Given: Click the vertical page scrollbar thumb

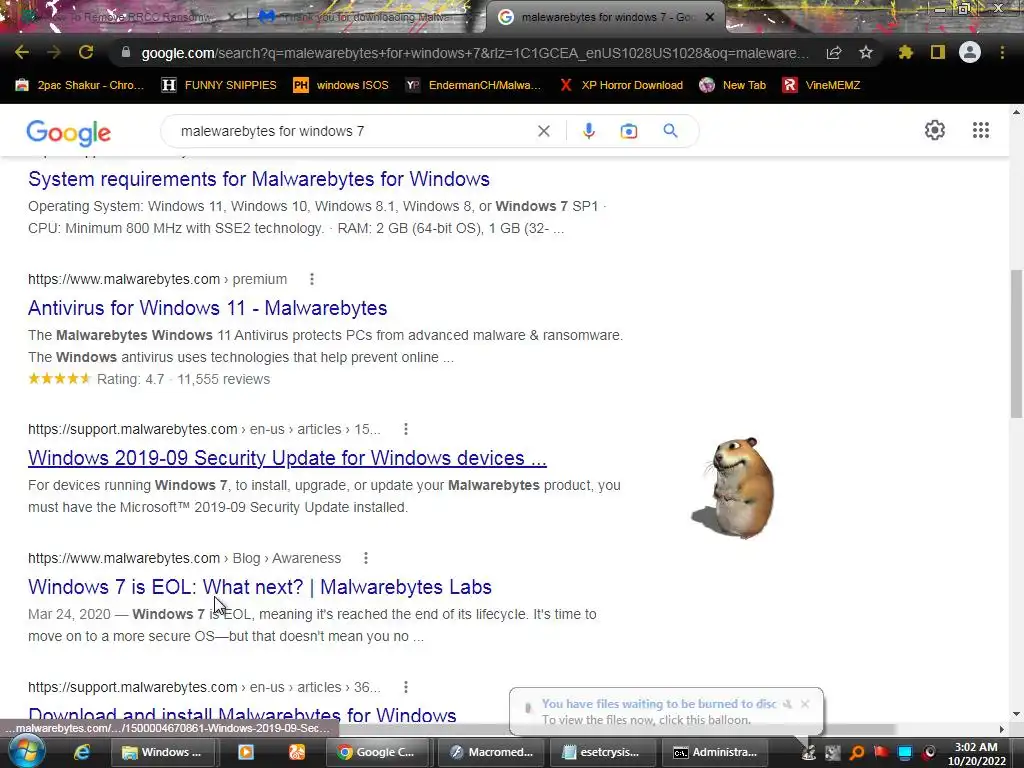Looking at the screenshot, I should click(1016, 344).
